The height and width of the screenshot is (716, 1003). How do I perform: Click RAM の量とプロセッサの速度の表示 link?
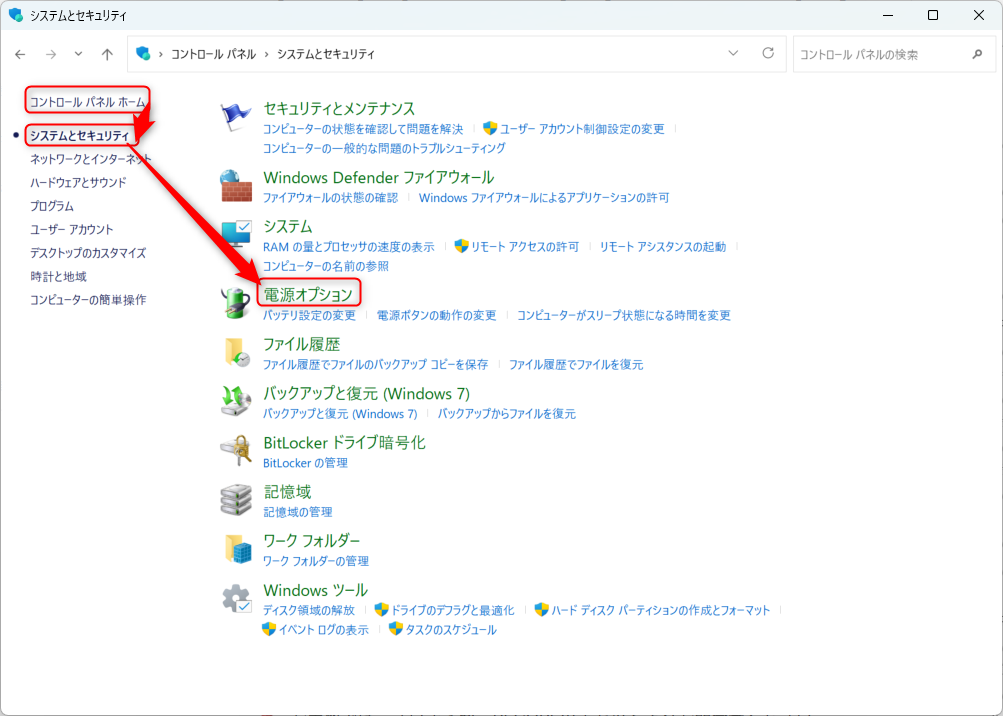point(349,246)
